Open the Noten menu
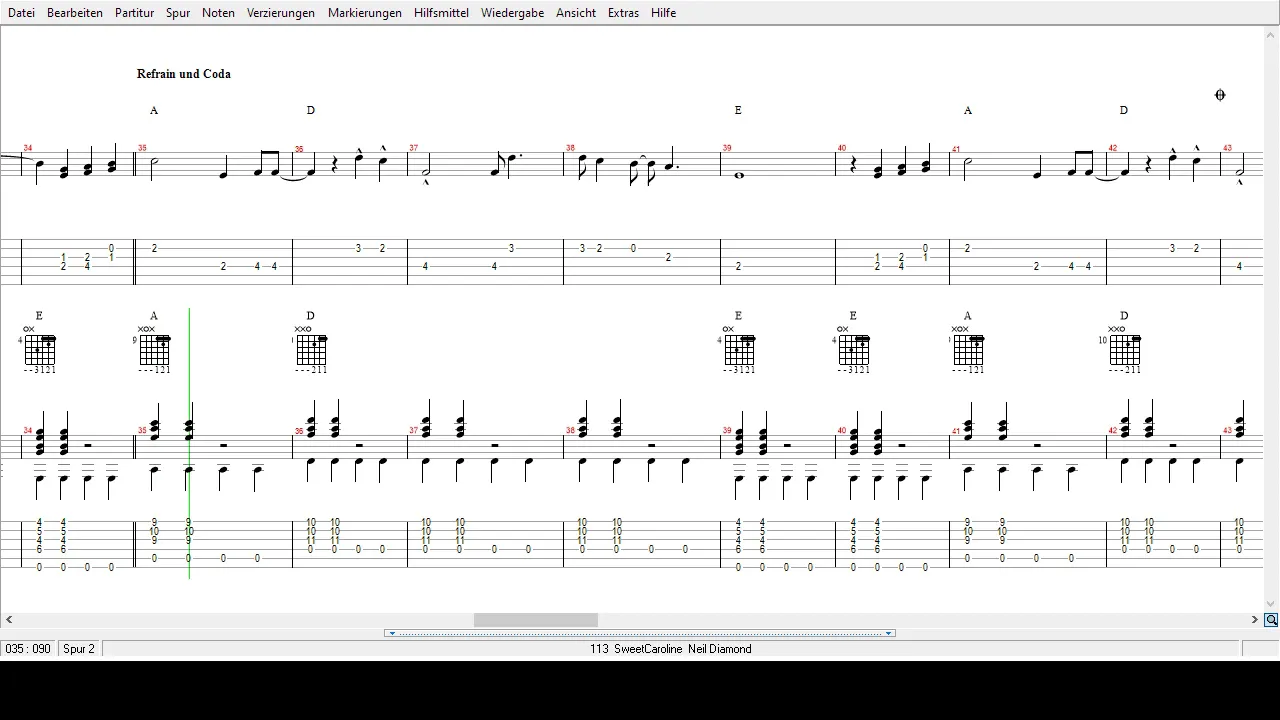Screen dimensions: 1280x720 tap(218, 13)
